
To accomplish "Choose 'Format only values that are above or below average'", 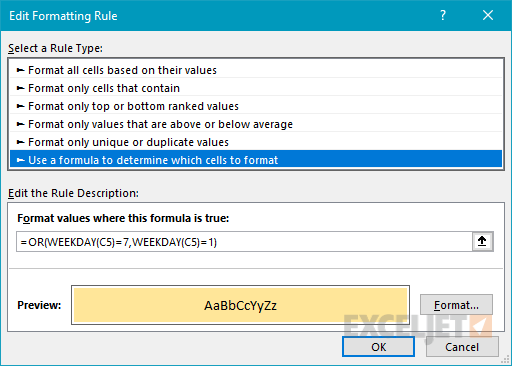I will [256, 124].
